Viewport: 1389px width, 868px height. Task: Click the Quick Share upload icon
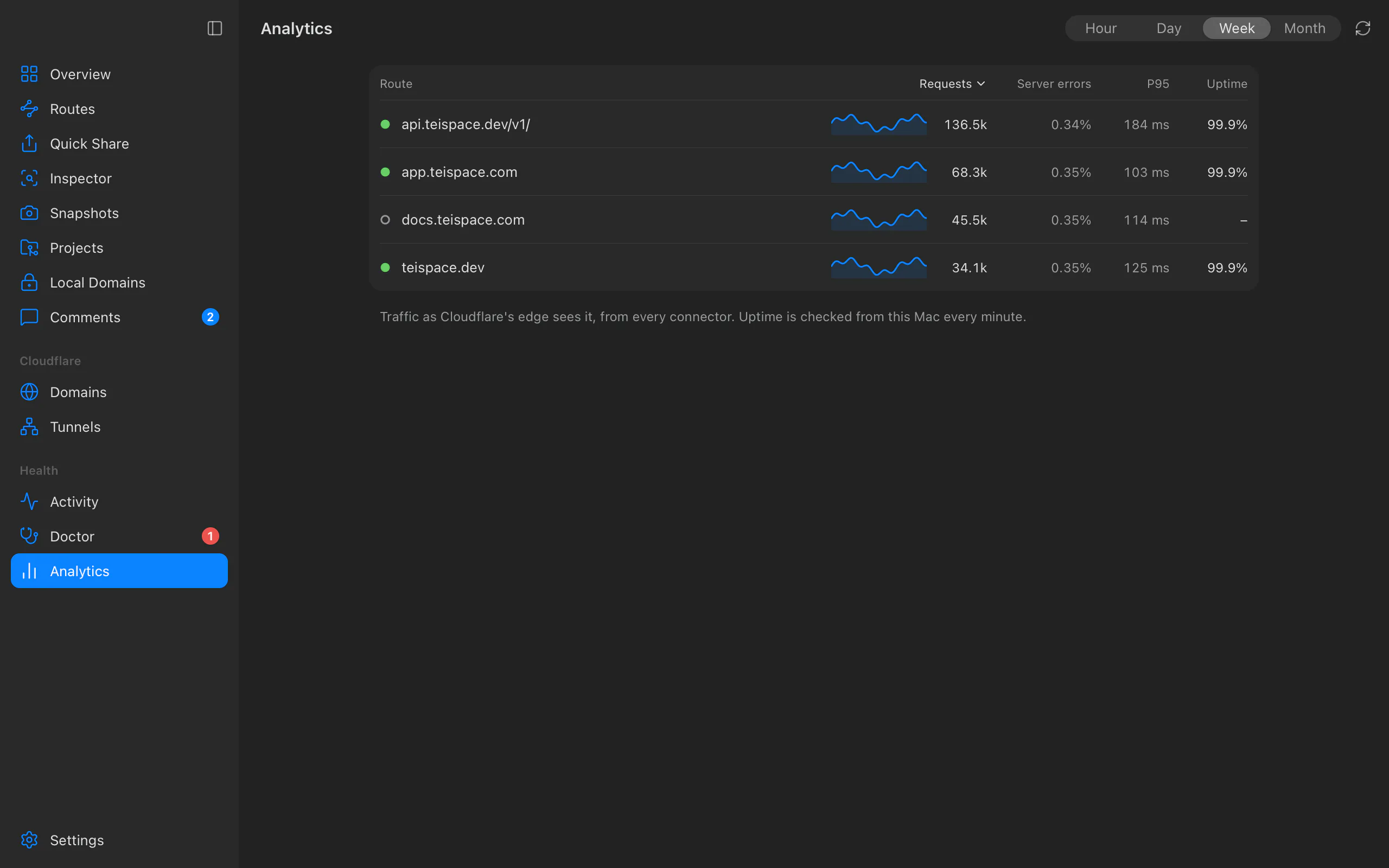29,144
